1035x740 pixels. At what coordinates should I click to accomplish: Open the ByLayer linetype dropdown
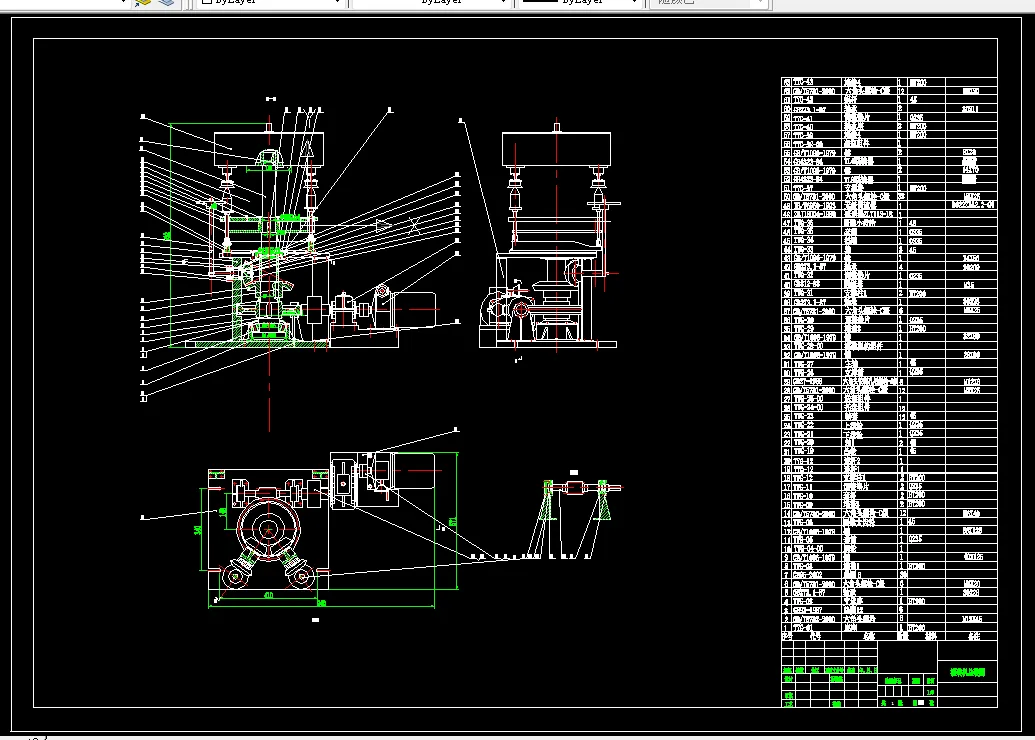[x=432, y=3]
